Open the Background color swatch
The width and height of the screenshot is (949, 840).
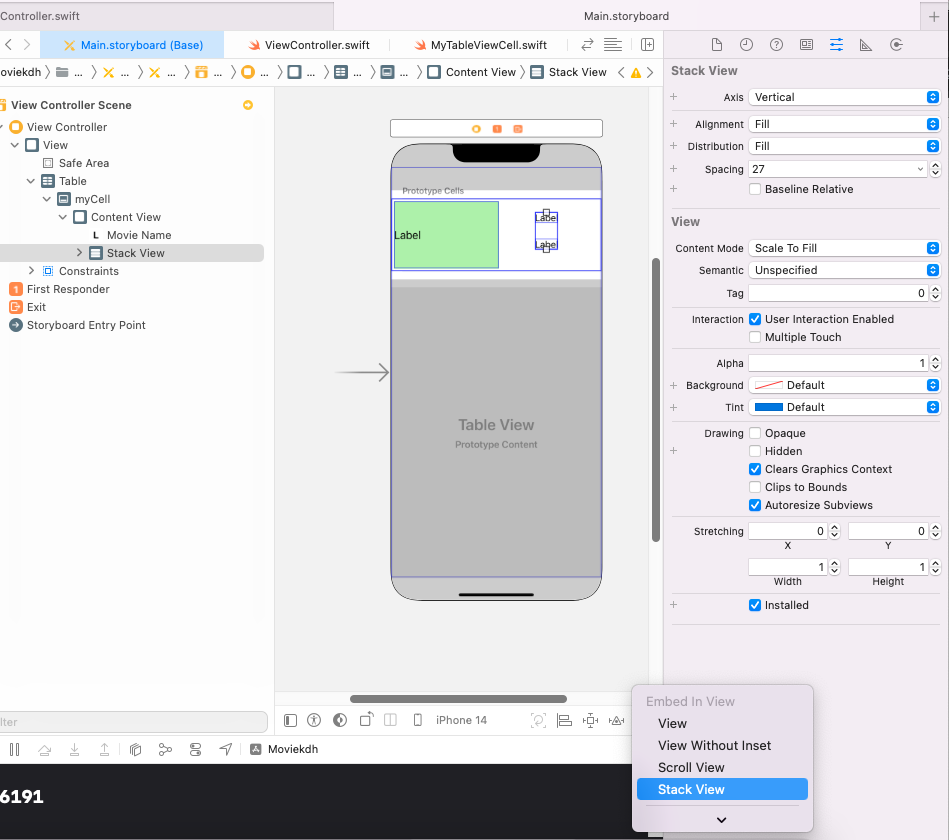click(x=769, y=386)
